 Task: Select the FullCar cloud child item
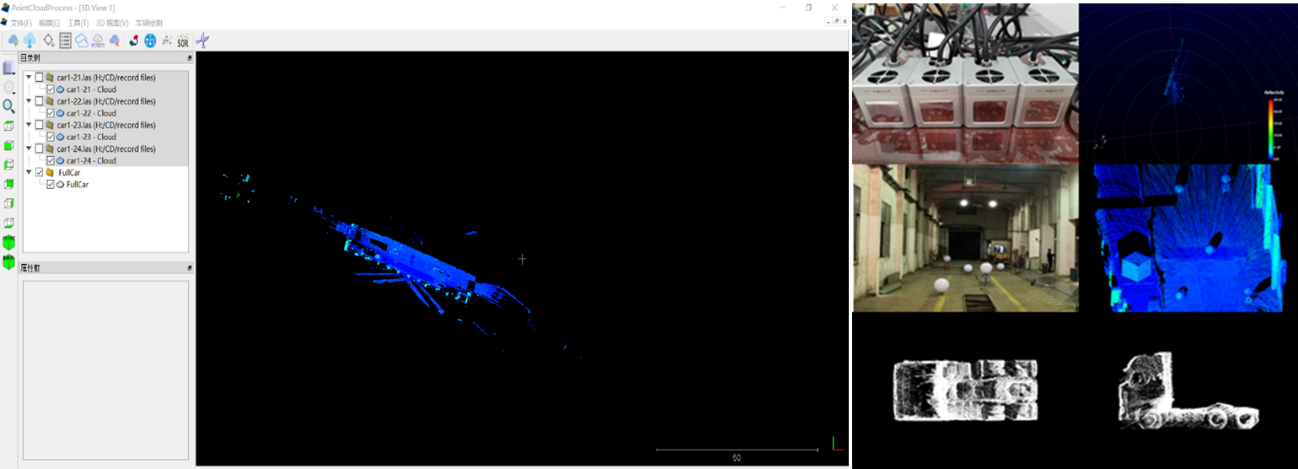click(77, 184)
